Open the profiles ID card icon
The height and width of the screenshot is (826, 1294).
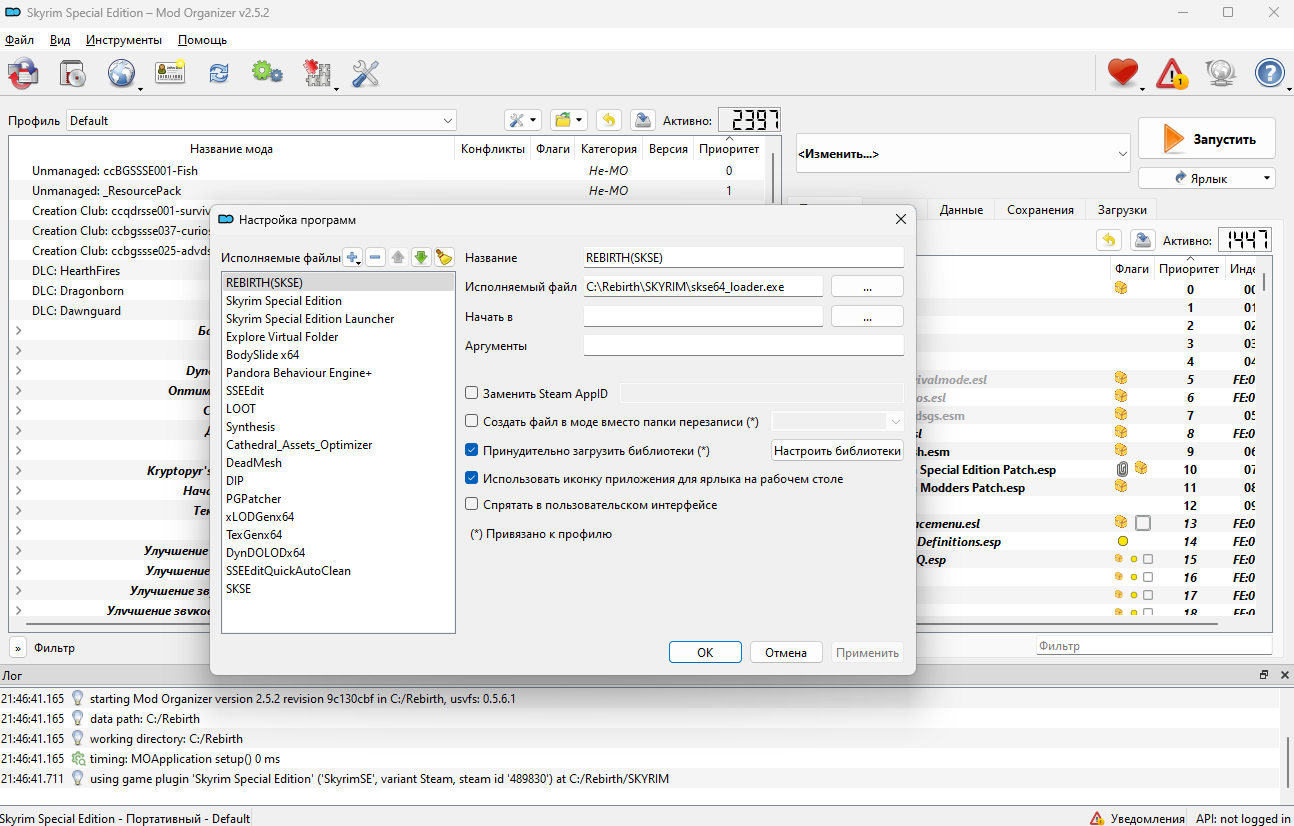pos(170,73)
